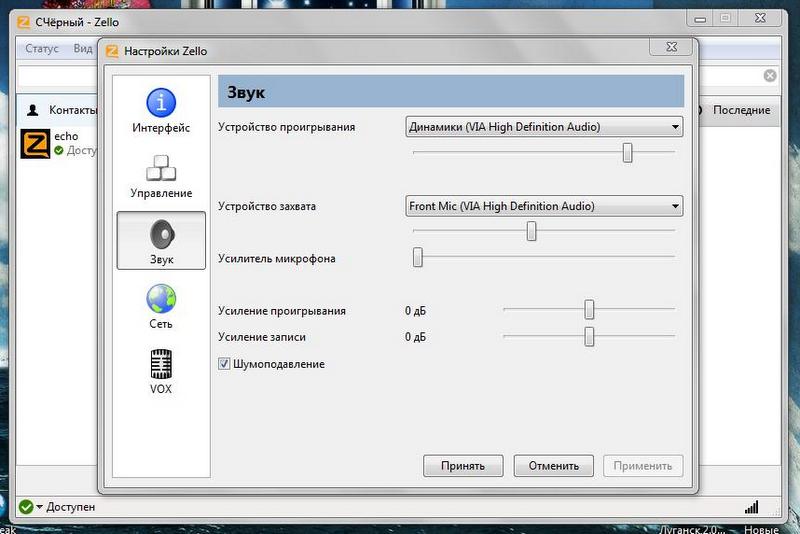This screenshot has height=534, width=800.
Task: Click the echo contact Zello avatar
Action: 35,143
